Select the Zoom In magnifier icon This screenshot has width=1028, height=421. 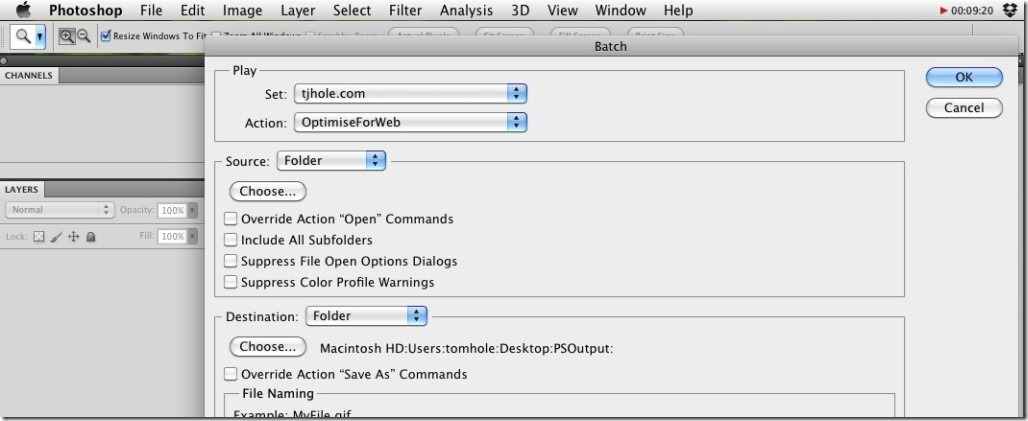pyautogui.click(x=67, y=36)
